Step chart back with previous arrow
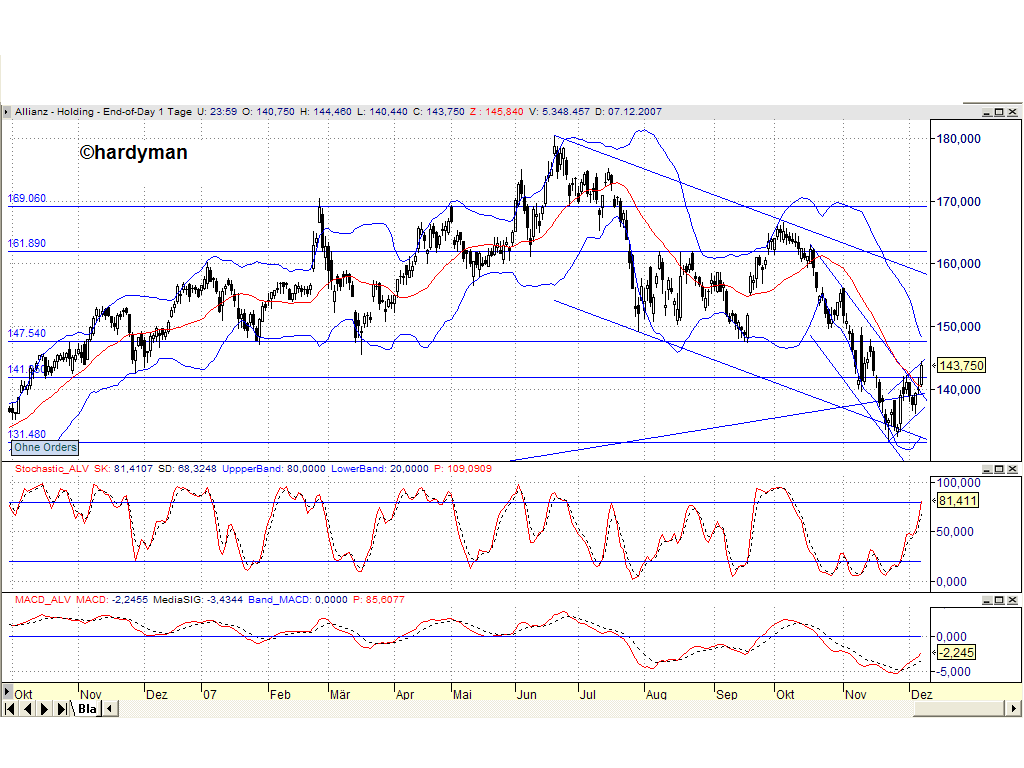 [25, 709]
